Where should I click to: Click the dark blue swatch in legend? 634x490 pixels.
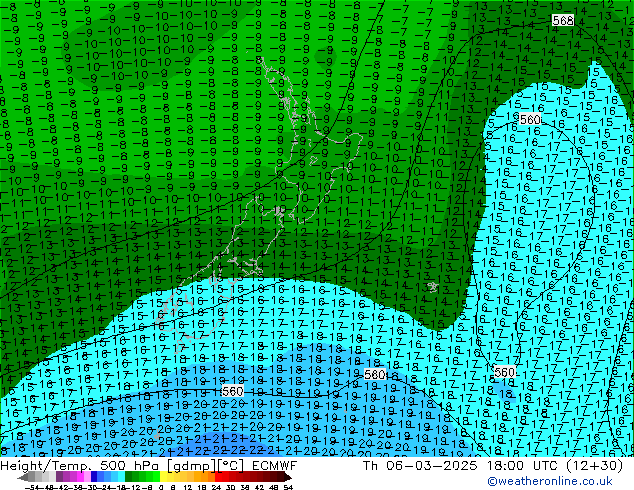(94, 478)
